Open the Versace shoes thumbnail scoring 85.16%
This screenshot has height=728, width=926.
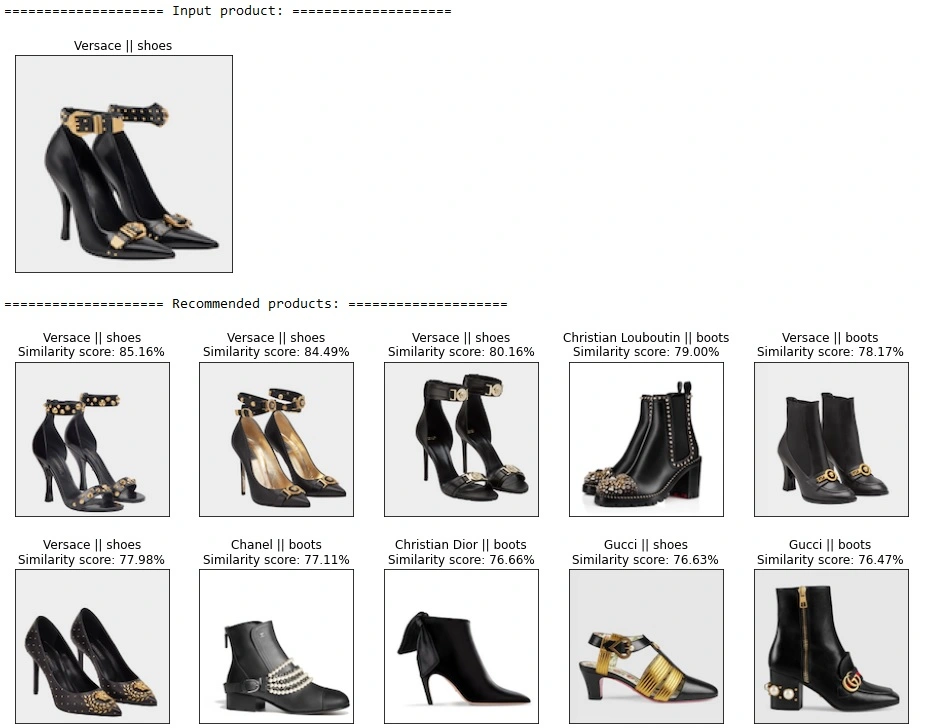point(92,439)
